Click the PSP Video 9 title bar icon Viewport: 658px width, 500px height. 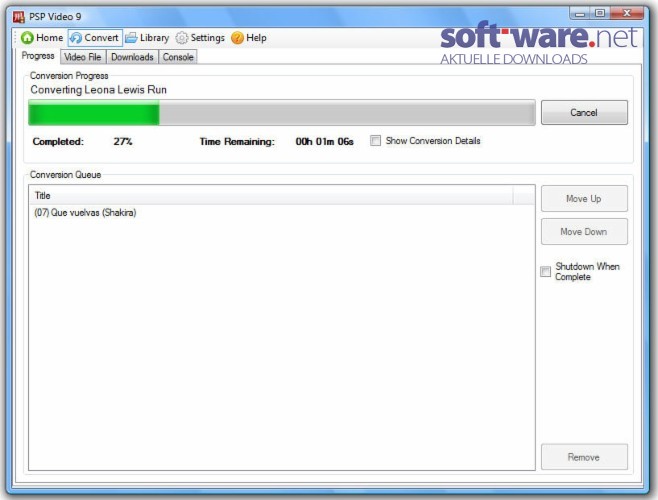tap(18, 17)
